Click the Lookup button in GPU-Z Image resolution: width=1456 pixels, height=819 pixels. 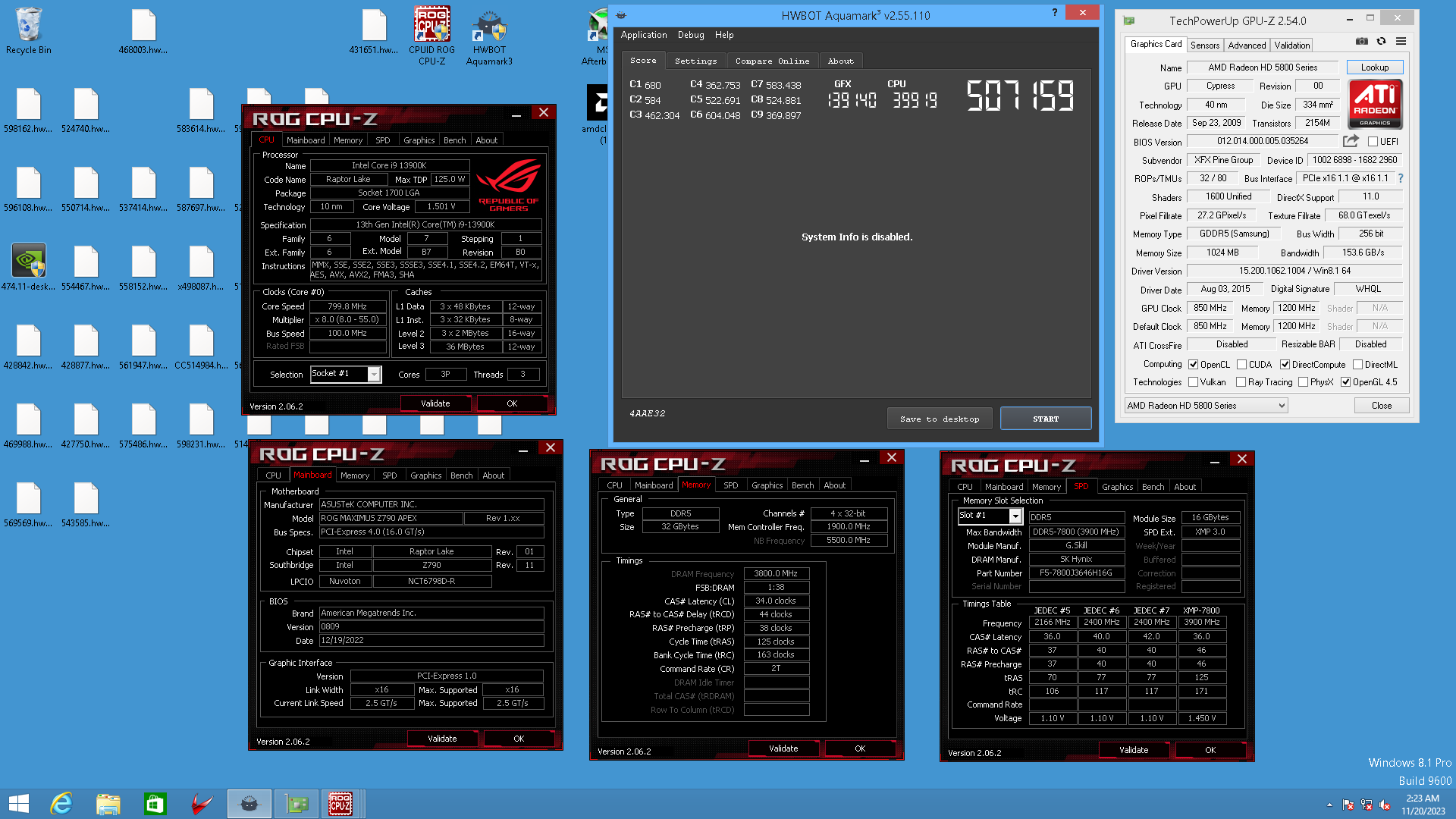click(x=1374, y=67)
